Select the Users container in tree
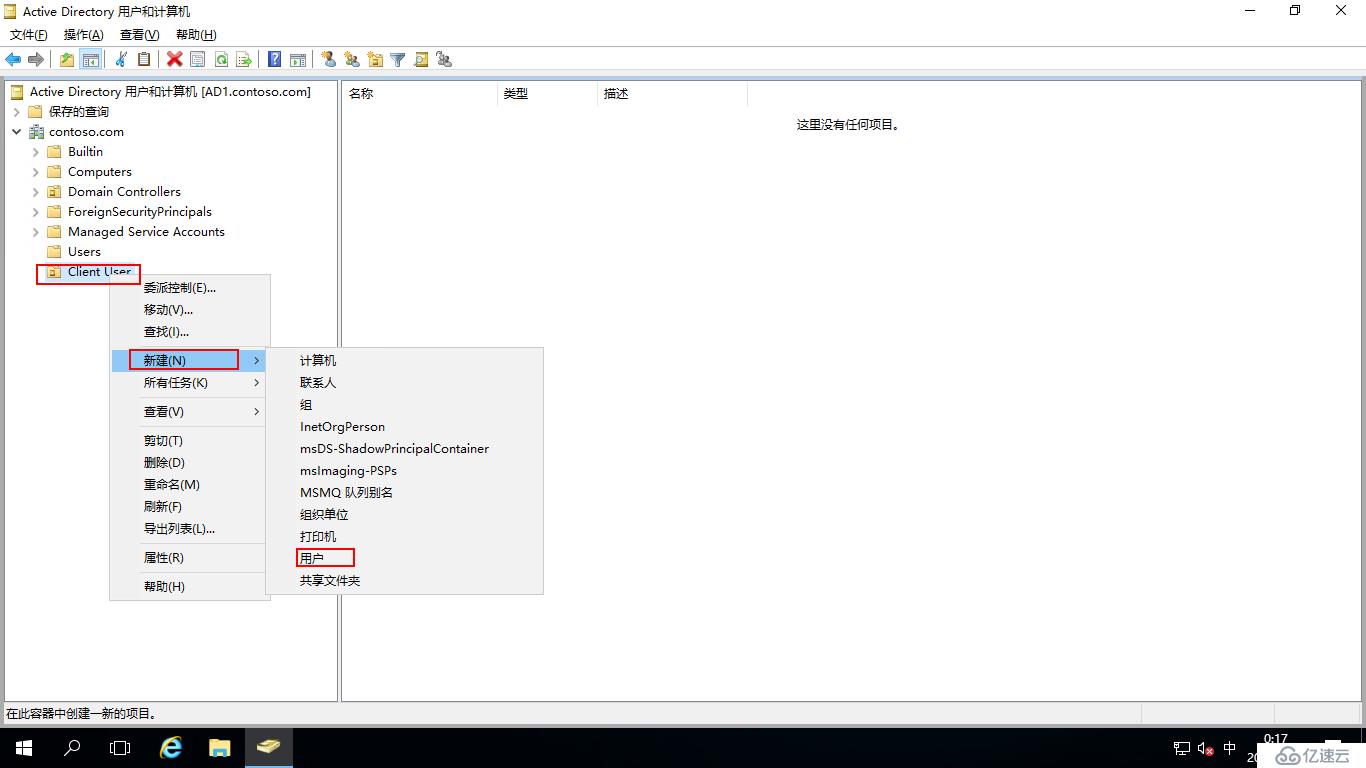 click(84, 252)
